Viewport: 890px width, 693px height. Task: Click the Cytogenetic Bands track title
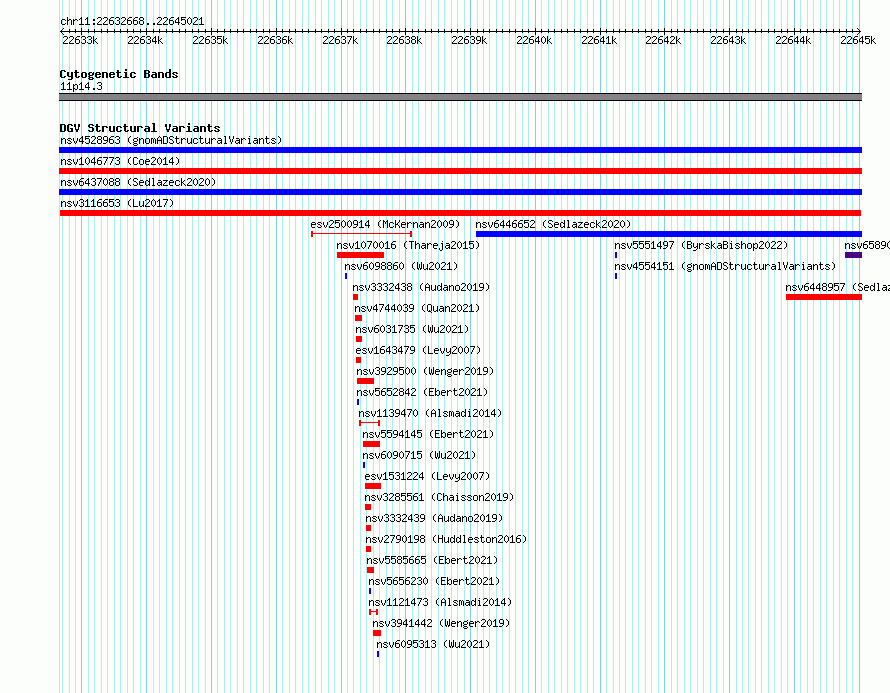119,74
